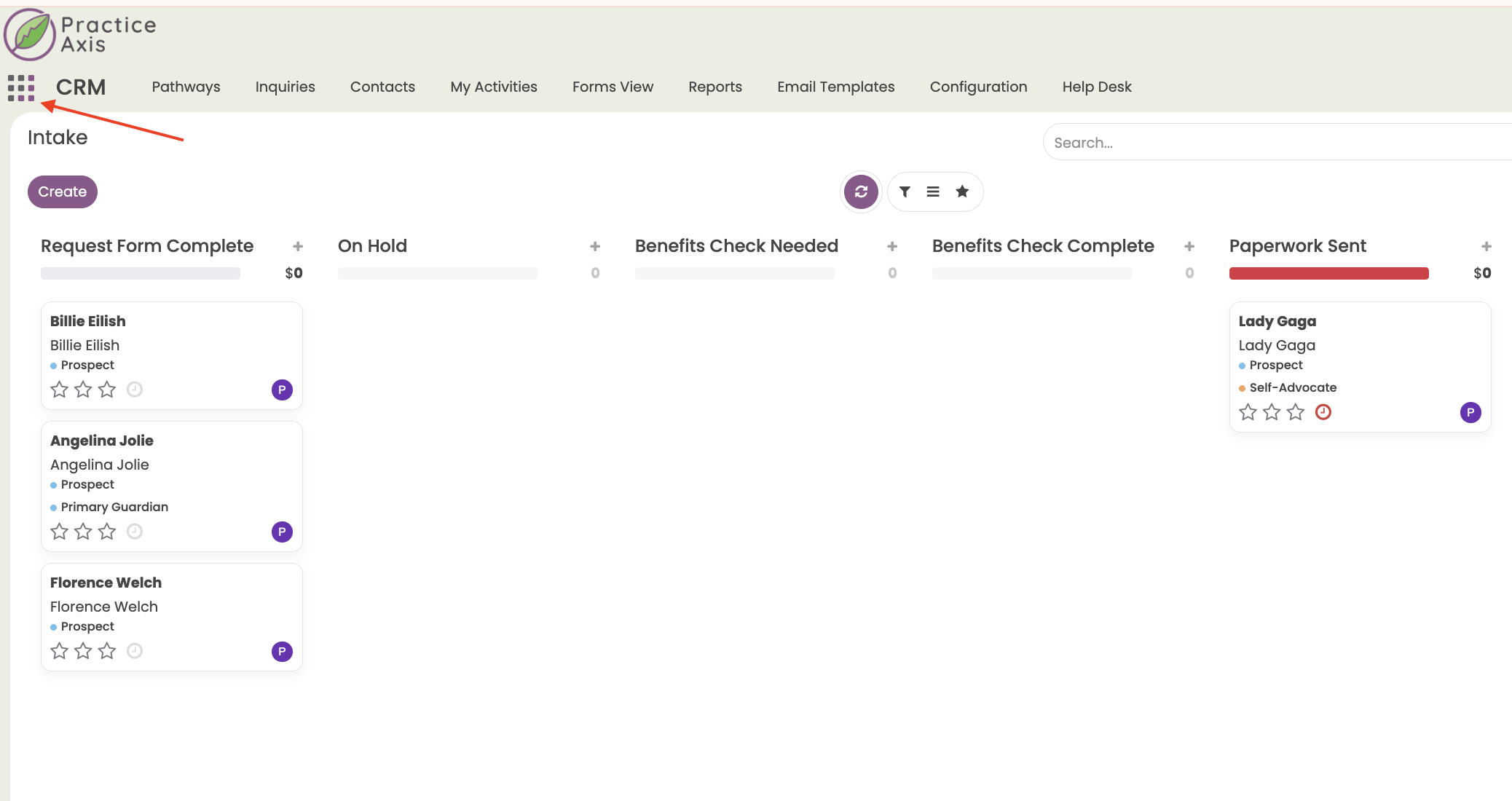Click the red Paperwork Sent progress bar
Screen dimensions: 1512x801
tap(1328, 273)
